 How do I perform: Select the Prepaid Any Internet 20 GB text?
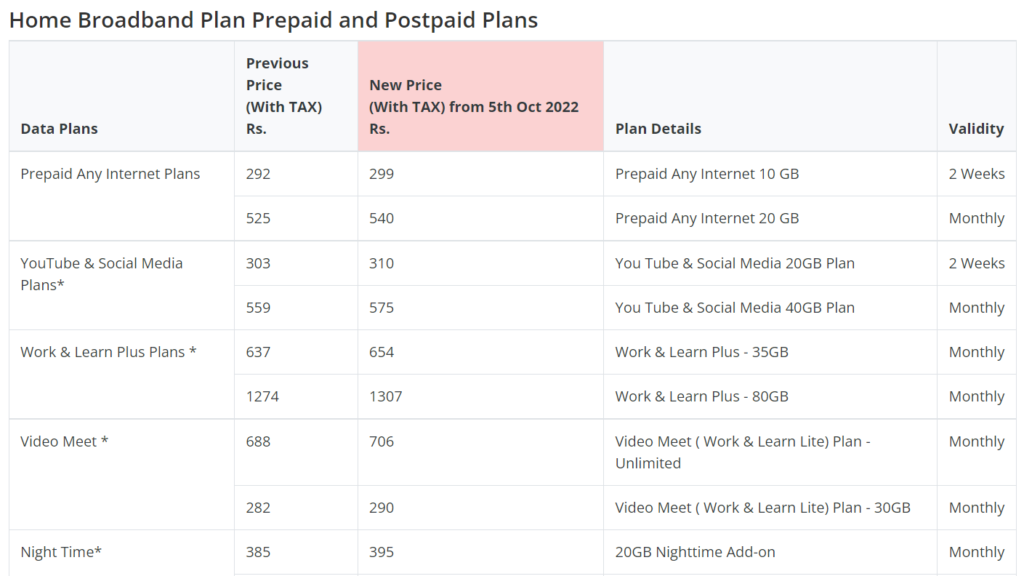click(707, 219)
